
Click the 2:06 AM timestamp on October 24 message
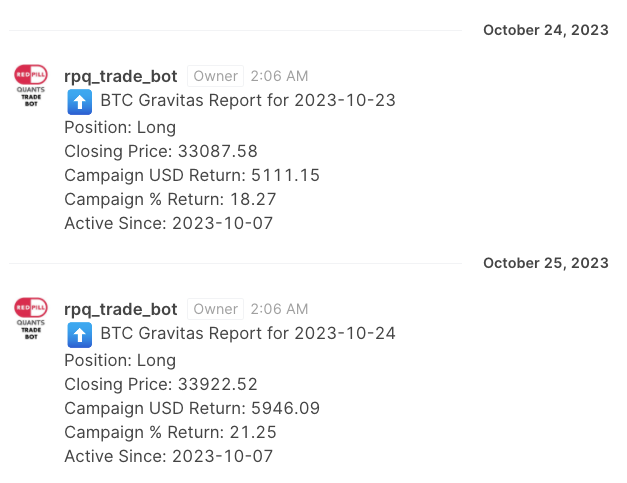coord(279,76)
